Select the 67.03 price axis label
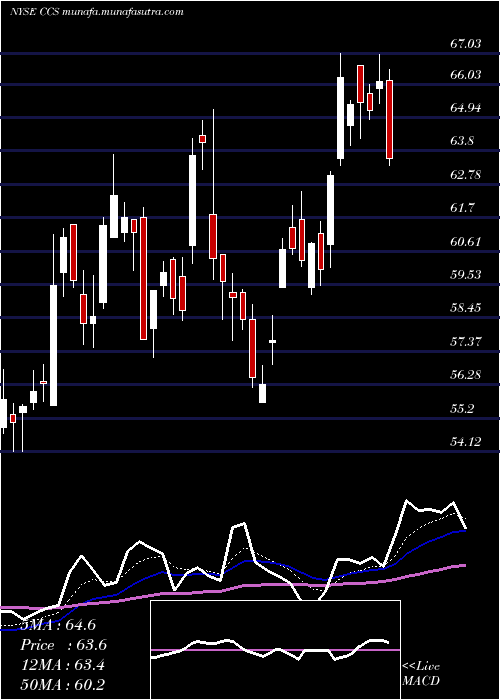500x700 pixels. tap(466, 44)
